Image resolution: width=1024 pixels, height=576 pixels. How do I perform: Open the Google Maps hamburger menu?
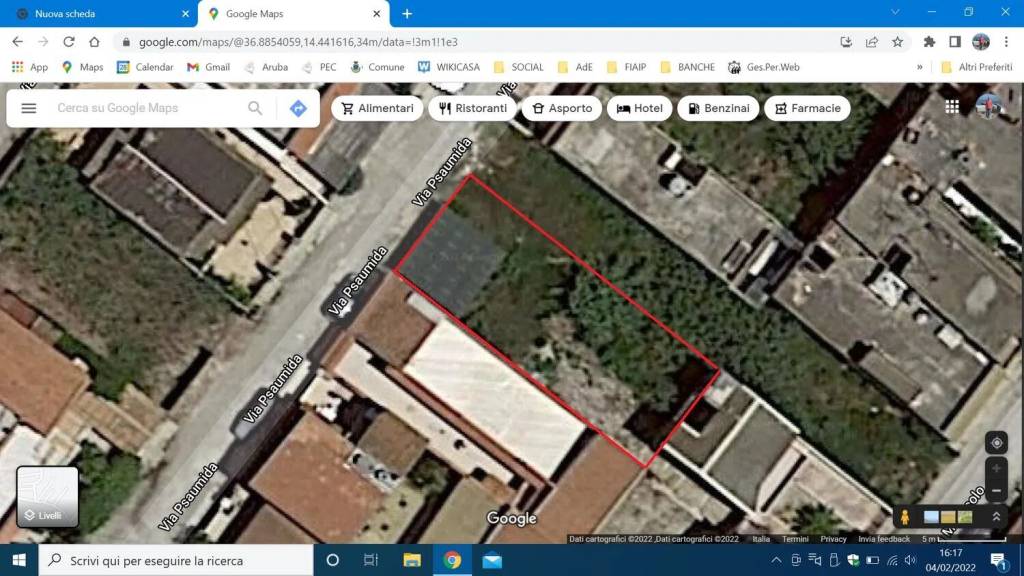29,108
